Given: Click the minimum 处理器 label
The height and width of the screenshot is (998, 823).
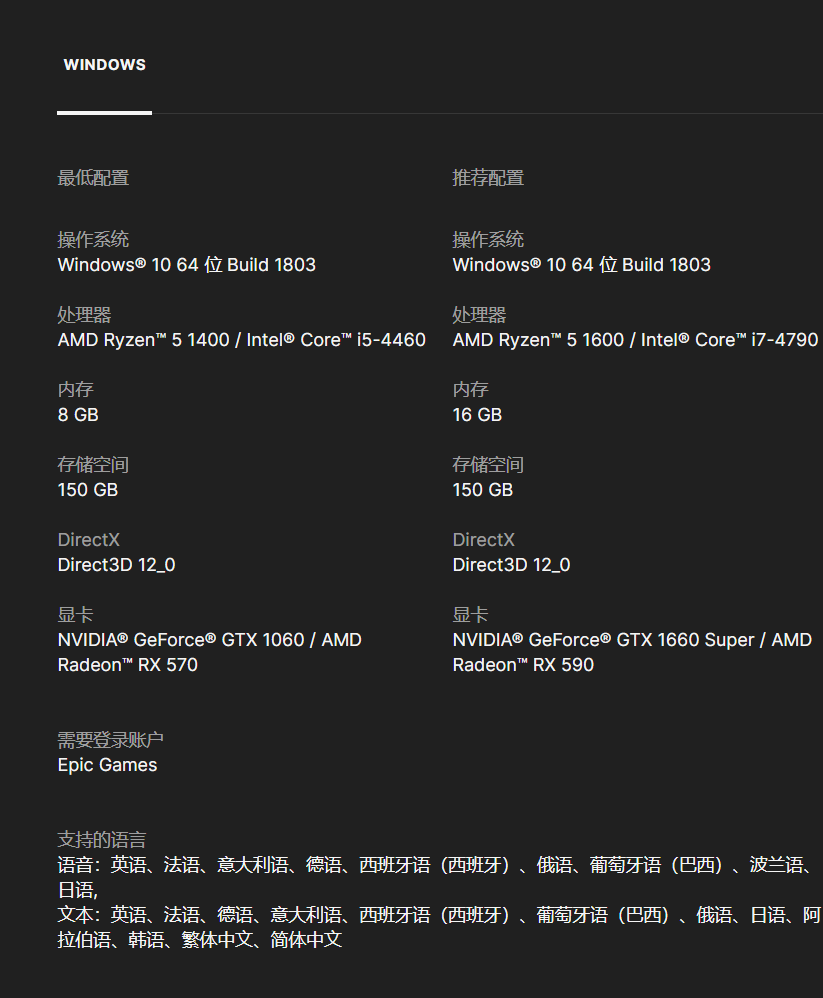Looking at the screenshot, I should (x=85, y=315).
